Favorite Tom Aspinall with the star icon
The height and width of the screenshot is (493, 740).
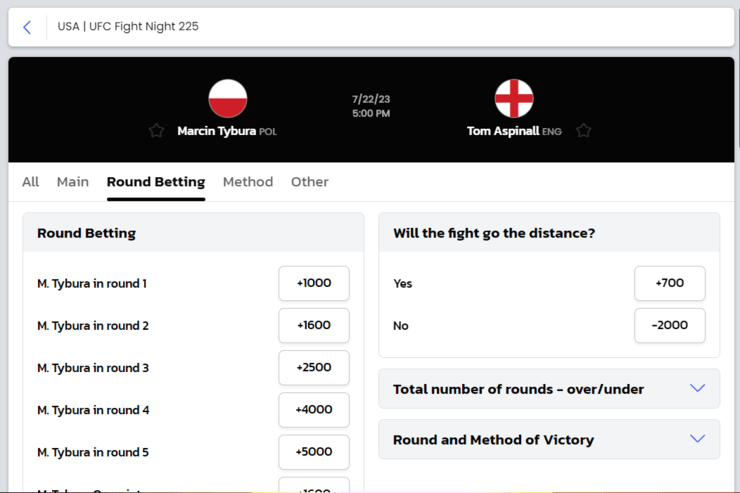(584, 131)
